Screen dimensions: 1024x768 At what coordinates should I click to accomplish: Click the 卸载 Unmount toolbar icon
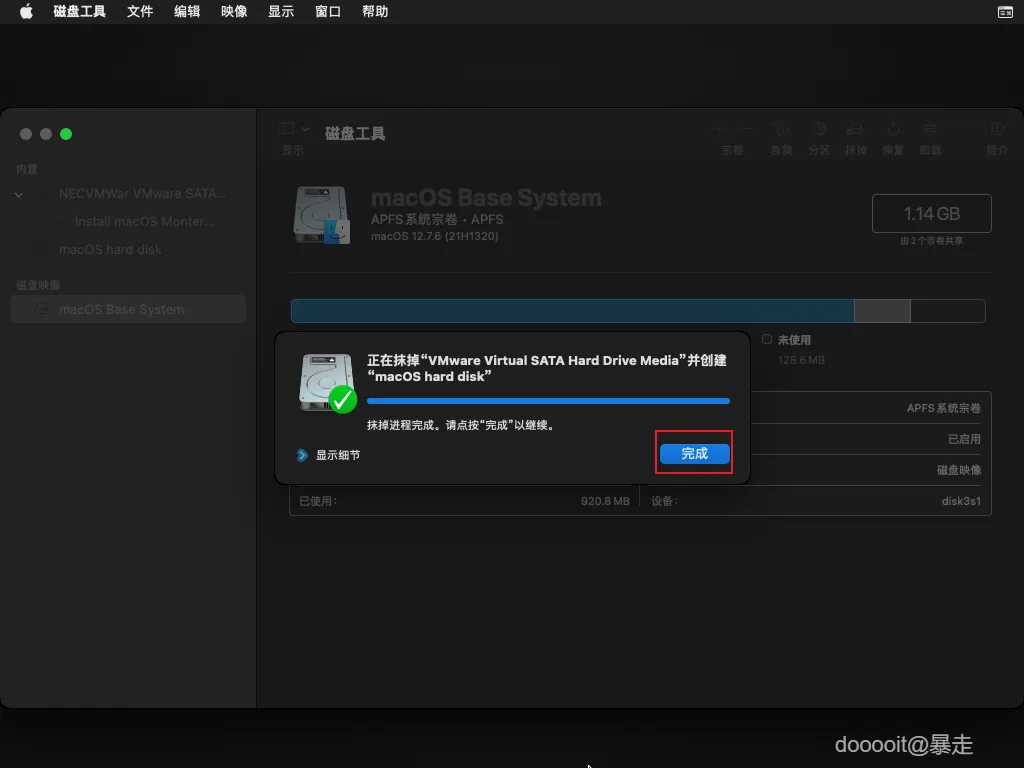[x=930, y=129]
